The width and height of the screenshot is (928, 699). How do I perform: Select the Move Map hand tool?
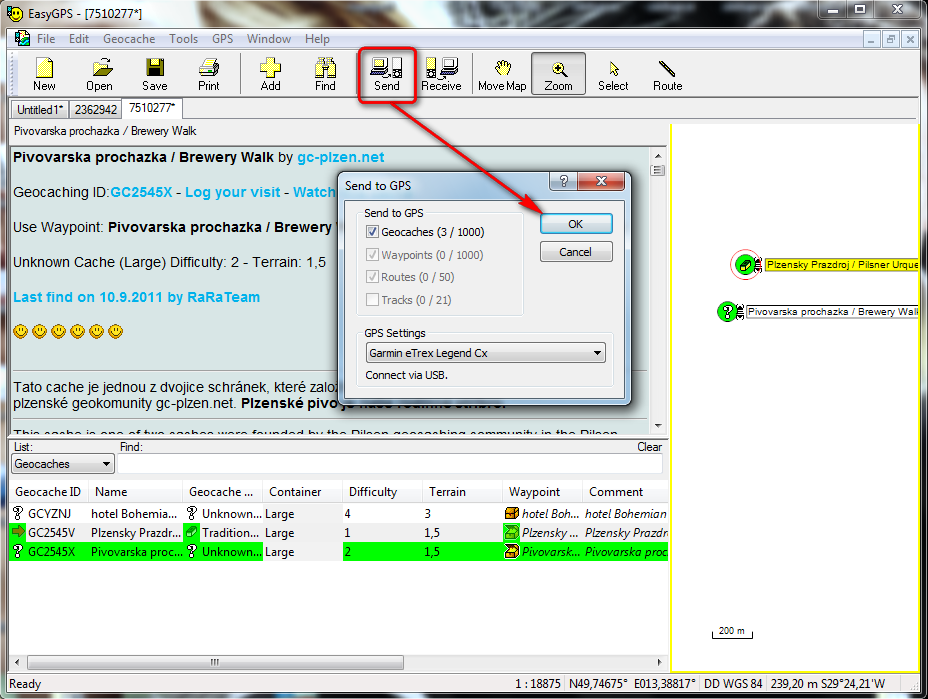click(502, 74)
